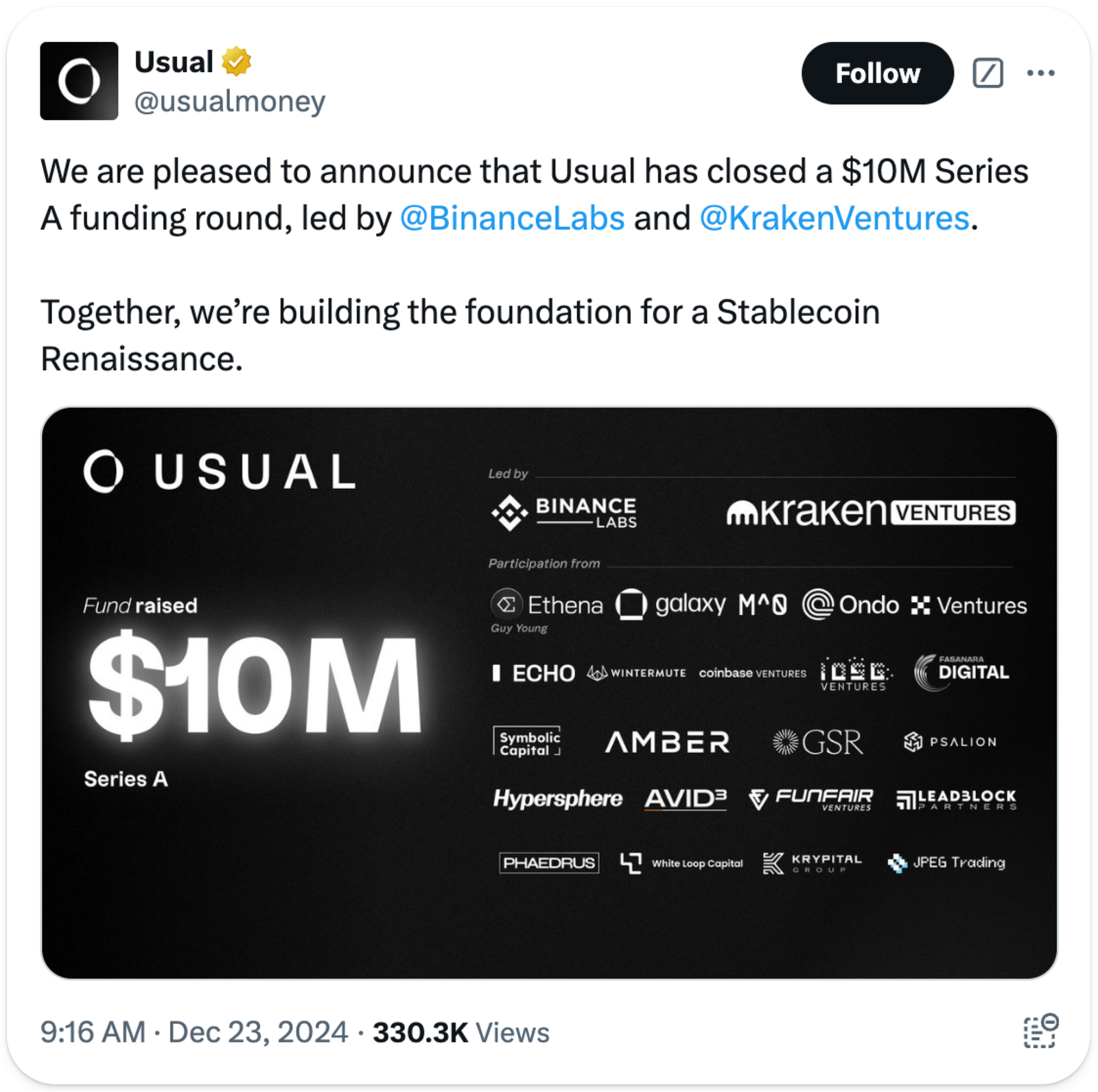Open the three-dot more options menu
This screenshot has width=1098, height=1092.
point(1040,73)
